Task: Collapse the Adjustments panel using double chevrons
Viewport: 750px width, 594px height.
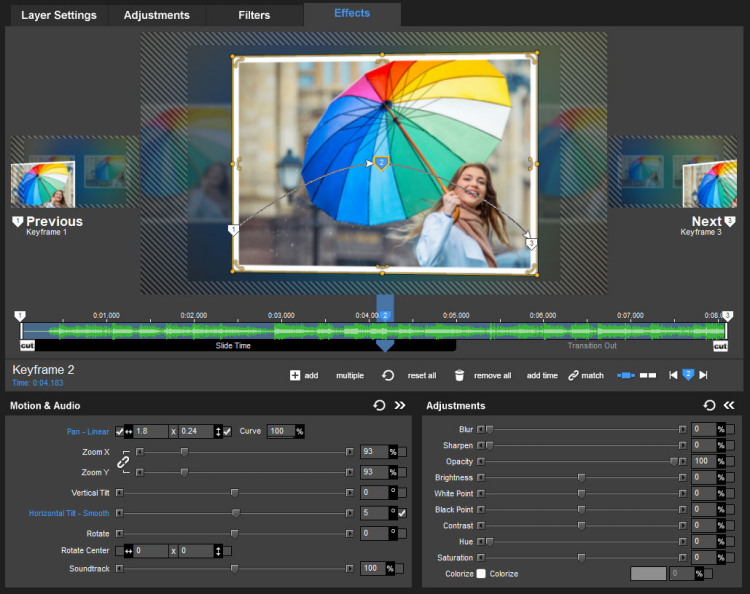Action: [729, 406]
